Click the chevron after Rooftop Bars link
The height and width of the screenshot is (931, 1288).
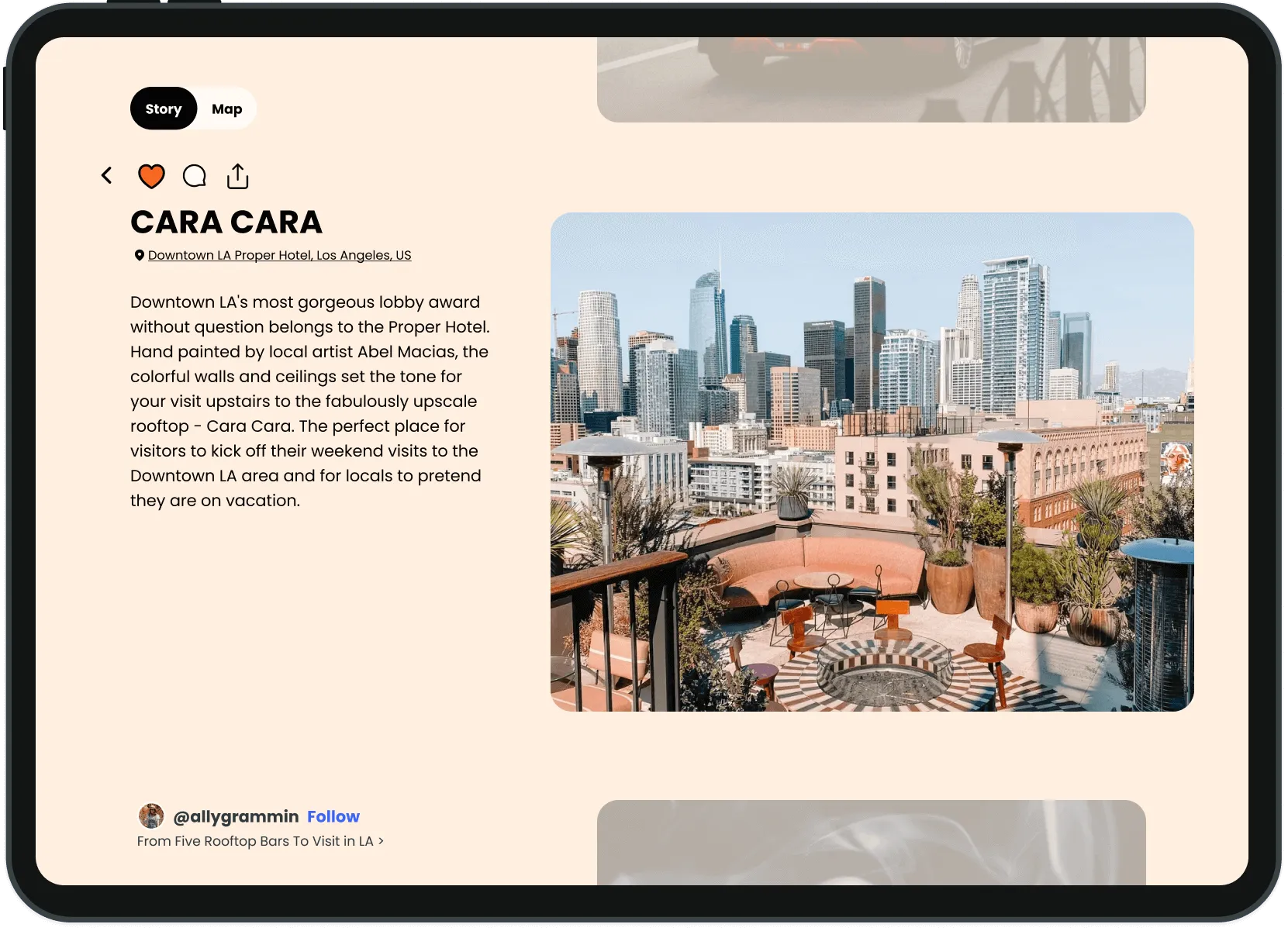(381, 841)
